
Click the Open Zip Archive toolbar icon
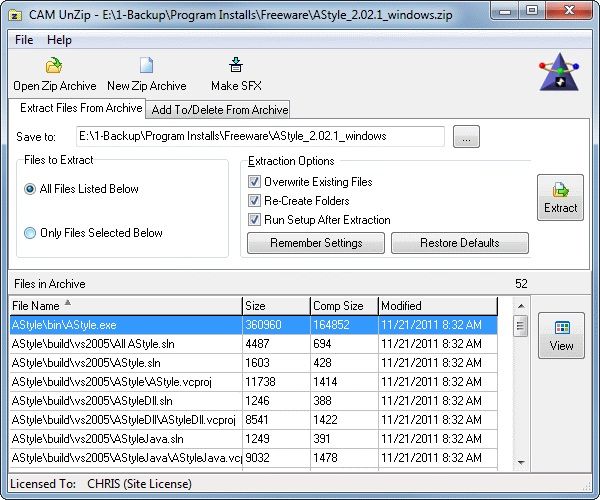click(x=54, y=66)
